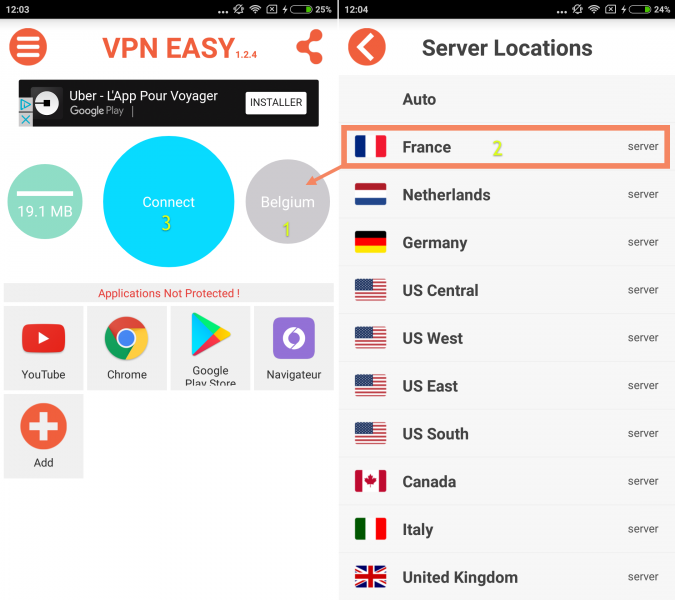Tap the AdChoices triangle icon
Viewport: 675px width, 600px height.
point(26,105)
